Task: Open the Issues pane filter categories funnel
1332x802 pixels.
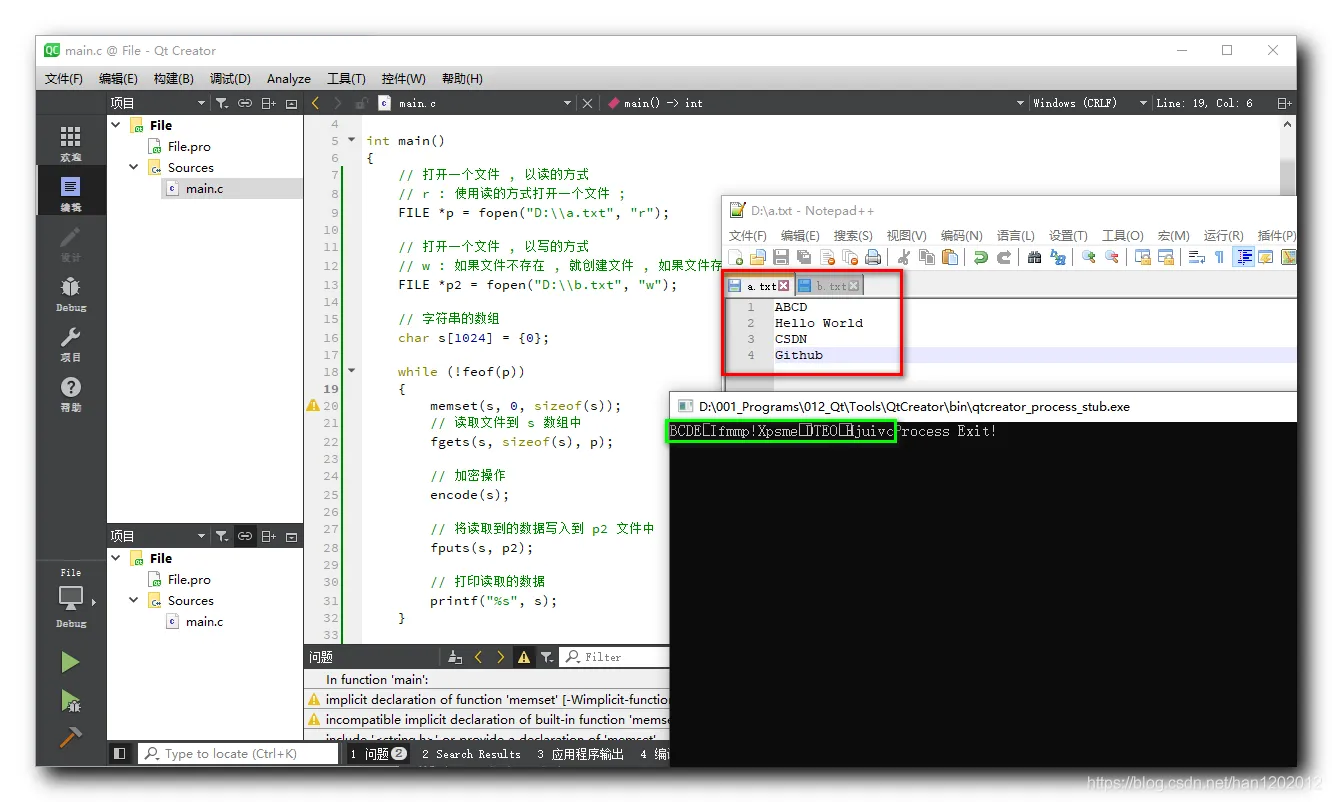Action: tap(547, 657)
